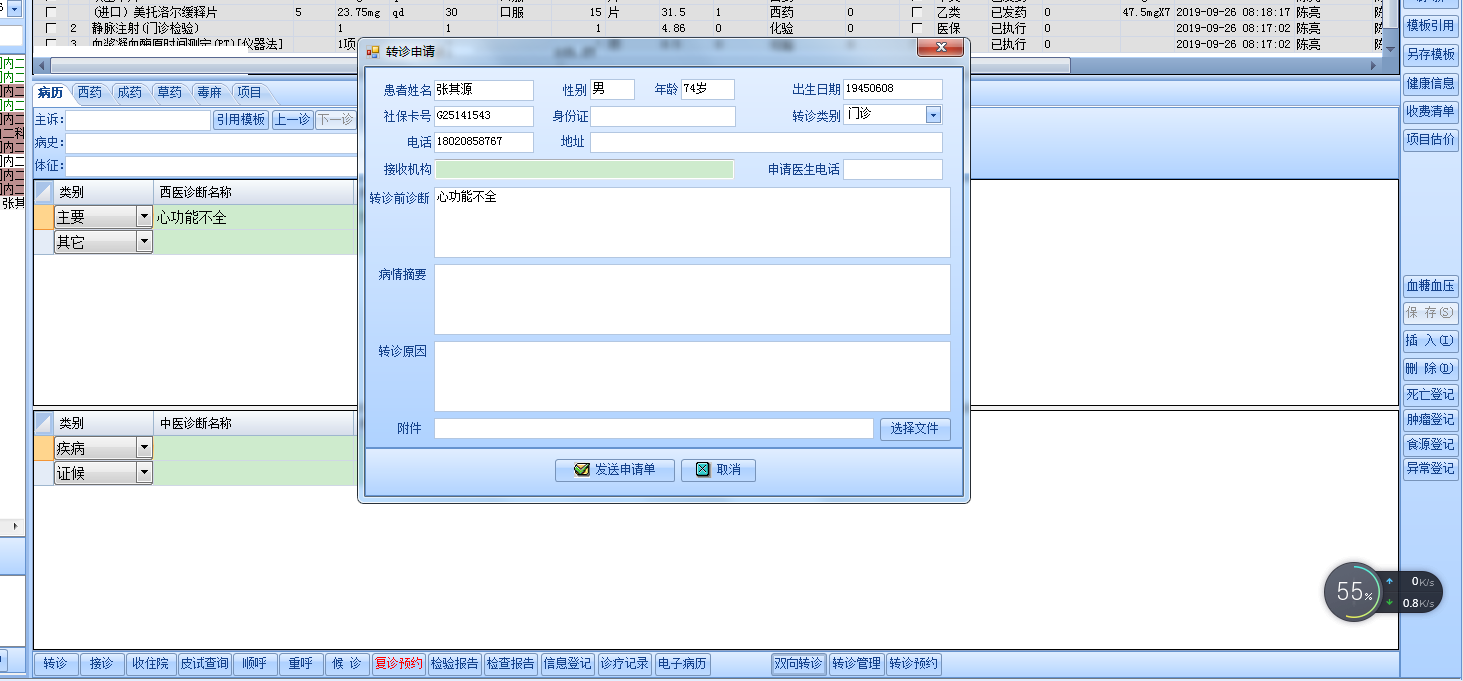Click the 插入(I) button
1463x681 pixels.
[1430, 341]
